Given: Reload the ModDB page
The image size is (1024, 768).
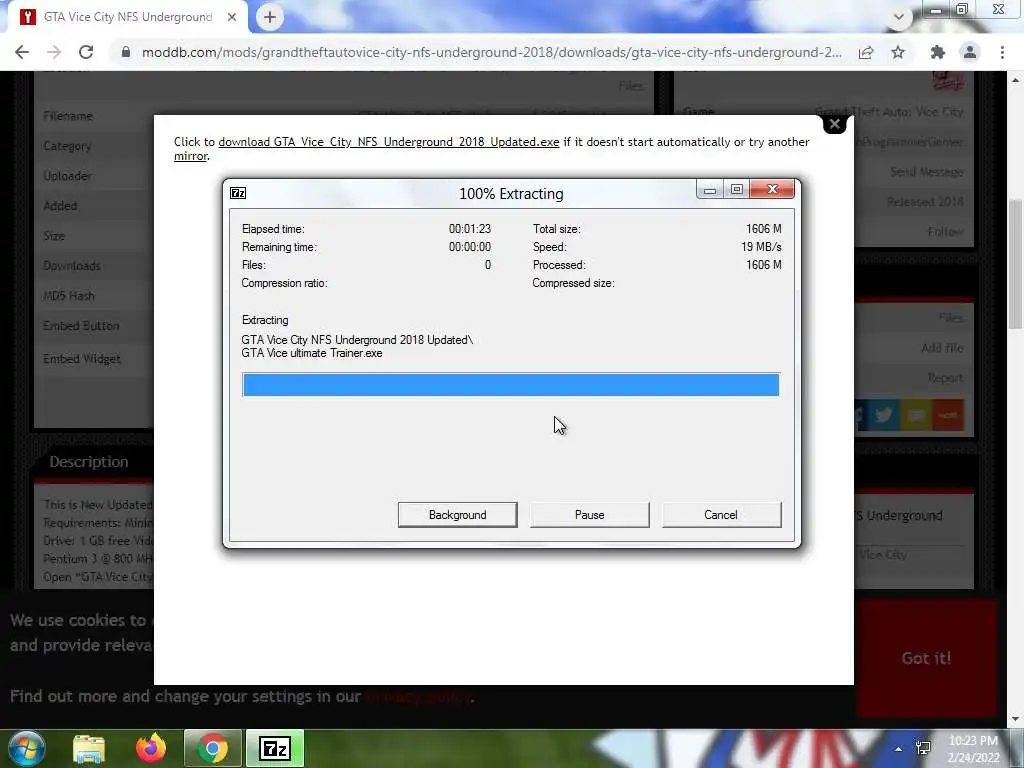Looking at the screenshot, I should click(x=86, y=52).
